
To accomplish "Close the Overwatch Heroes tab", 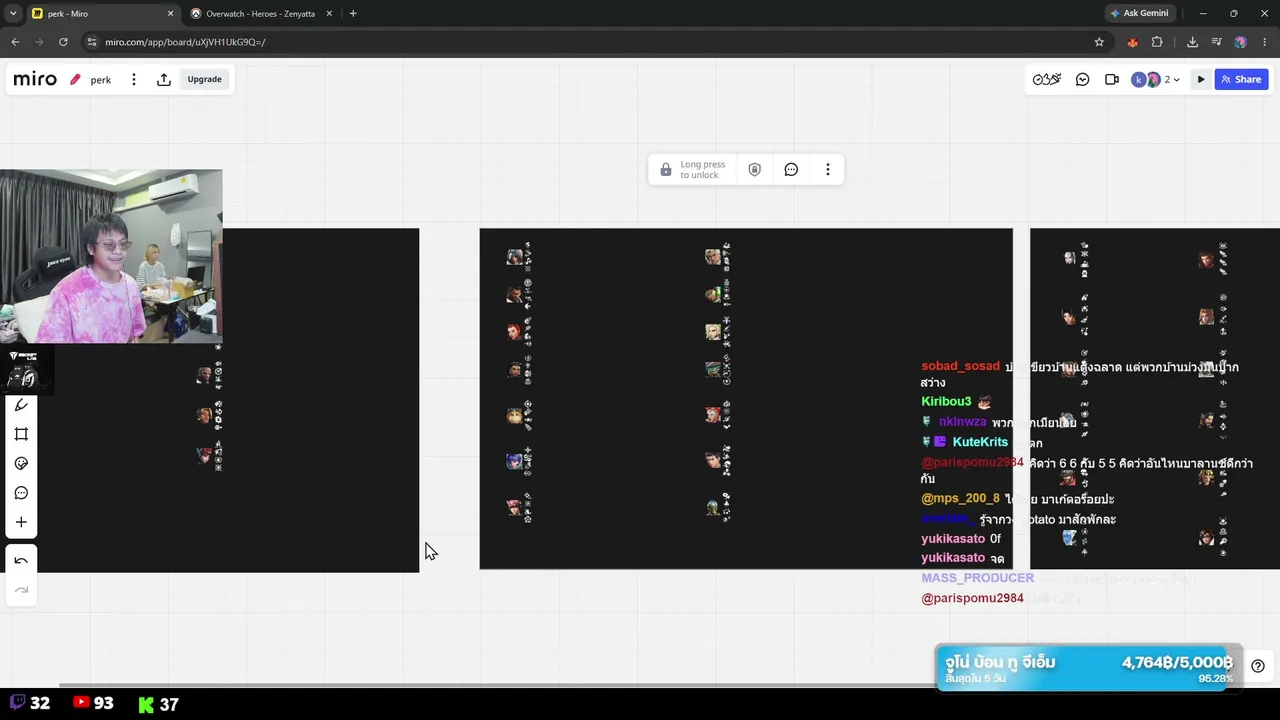I will pyautogui.click(x=330, y=14).
